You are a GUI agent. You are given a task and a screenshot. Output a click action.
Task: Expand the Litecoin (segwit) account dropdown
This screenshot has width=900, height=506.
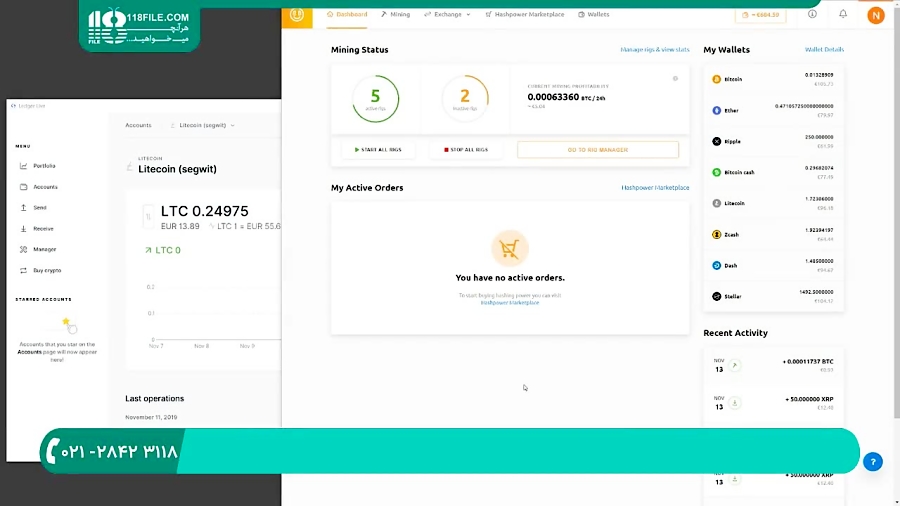pos(203,125)
